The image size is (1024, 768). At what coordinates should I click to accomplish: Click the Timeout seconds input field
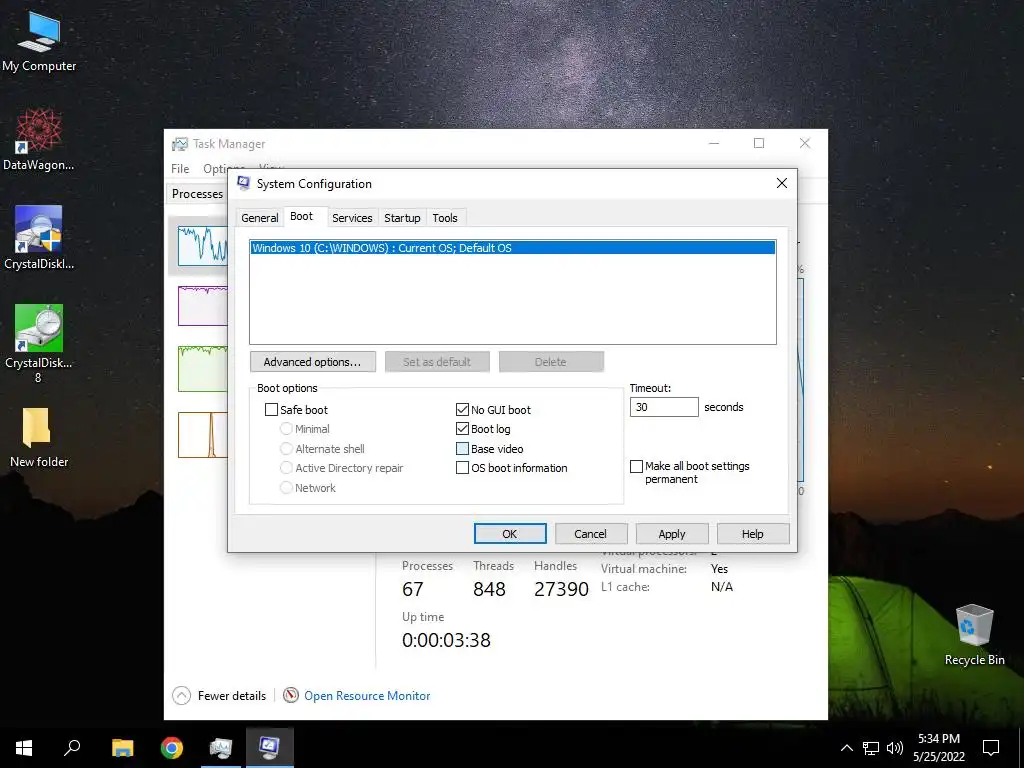pos(664,407)
